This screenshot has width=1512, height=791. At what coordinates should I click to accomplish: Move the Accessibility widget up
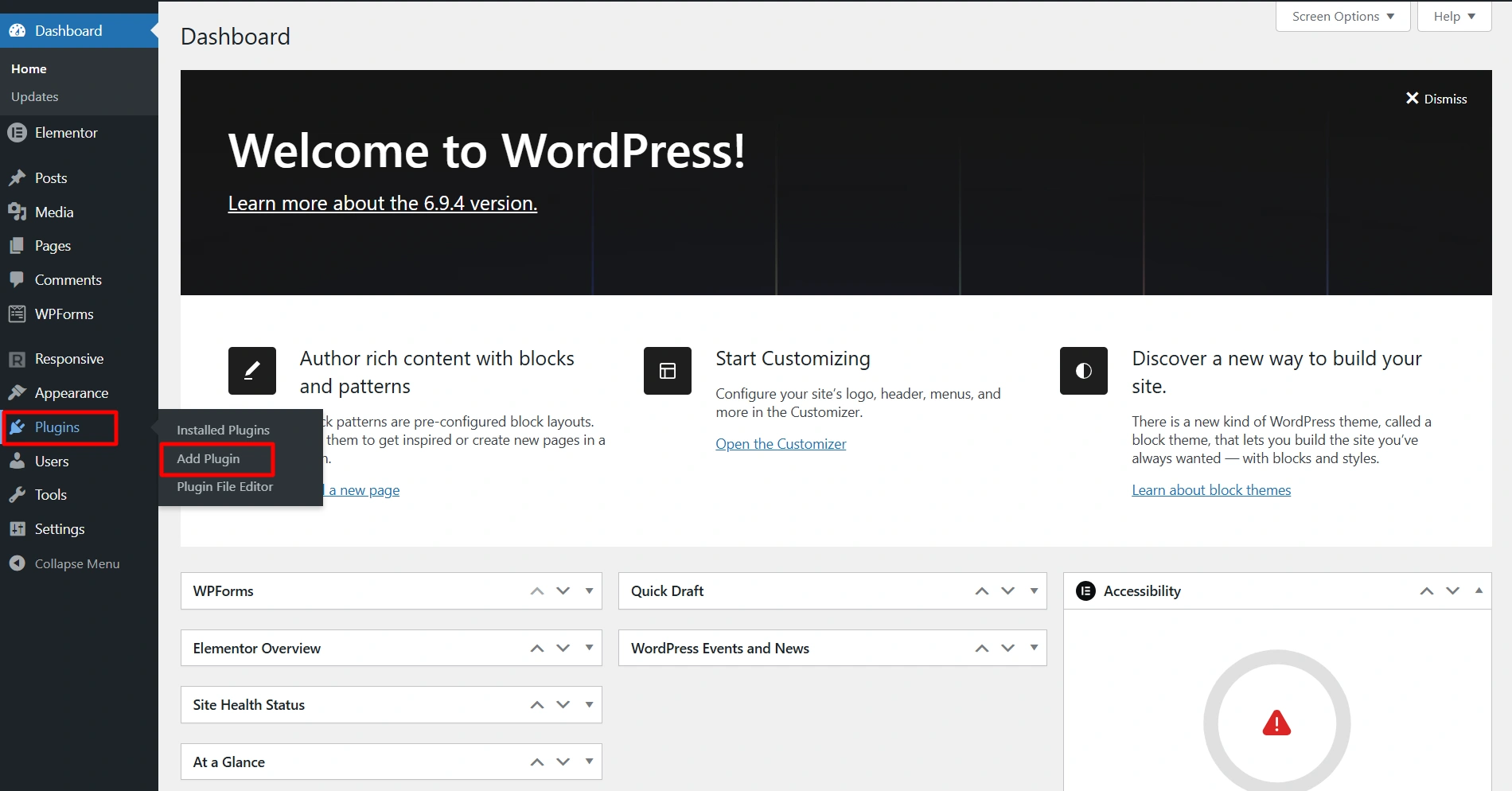pyautogui.click(x=1427, y=591)
